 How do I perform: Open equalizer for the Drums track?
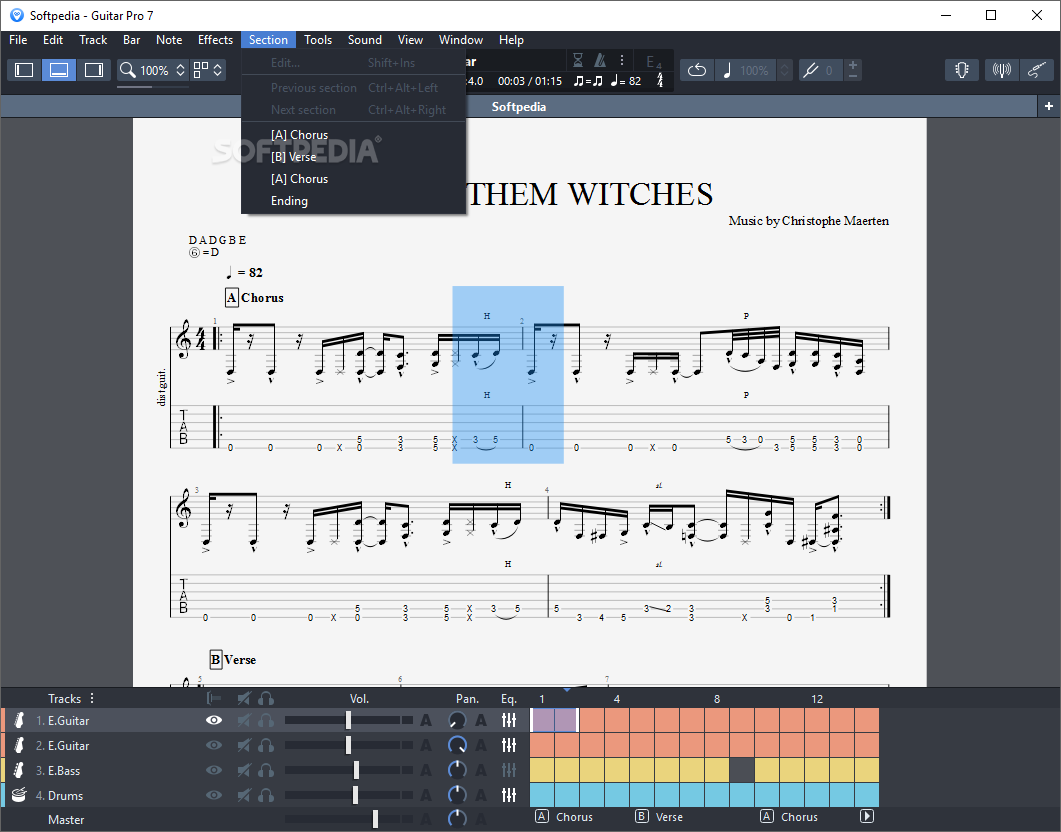coord(510,795)
